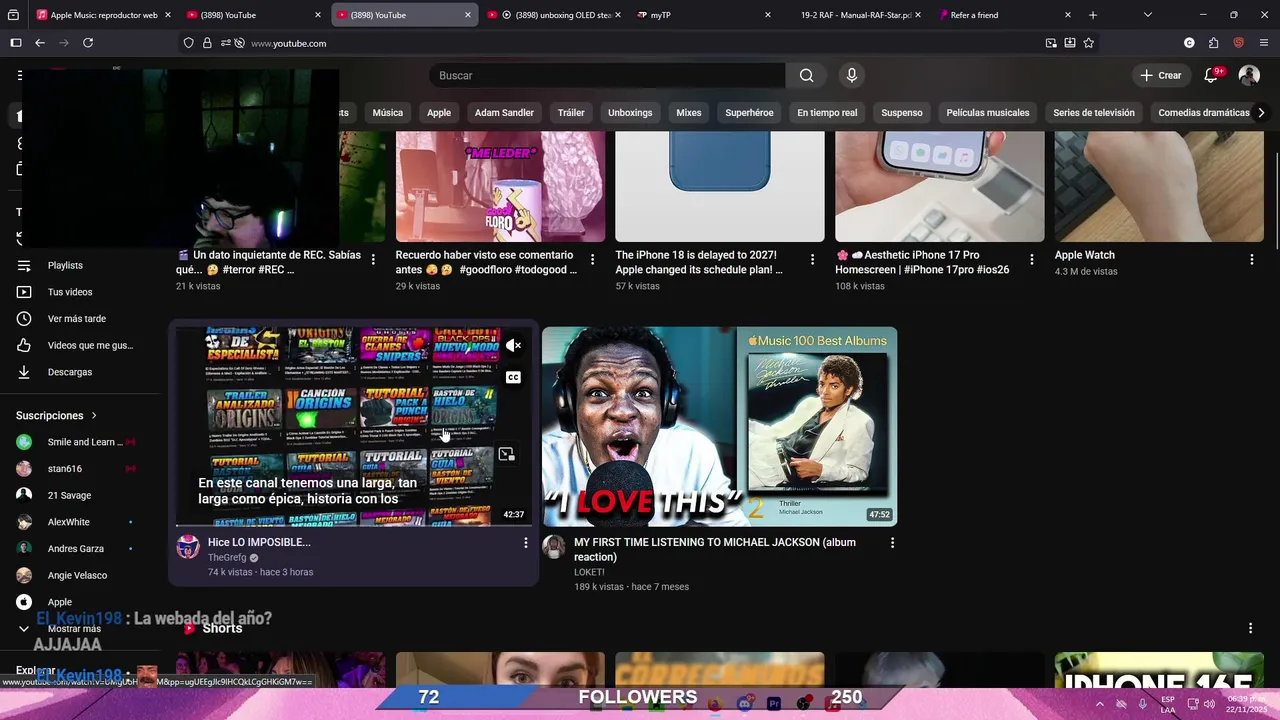
Task: Open options for Michael Jackson reaction video
Action: [892, 543]
